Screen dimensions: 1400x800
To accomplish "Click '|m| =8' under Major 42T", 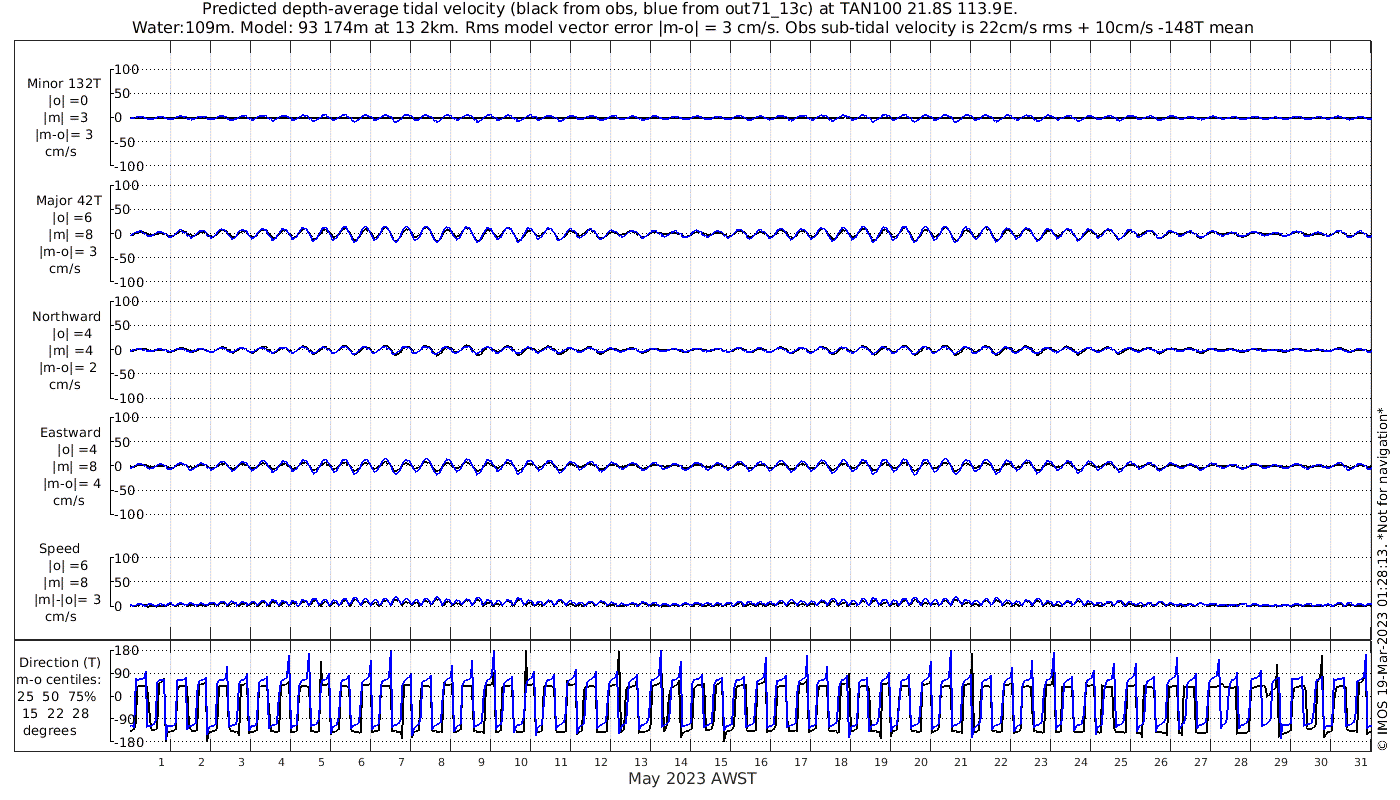I will pyautogui.click(x=71, y=234).
